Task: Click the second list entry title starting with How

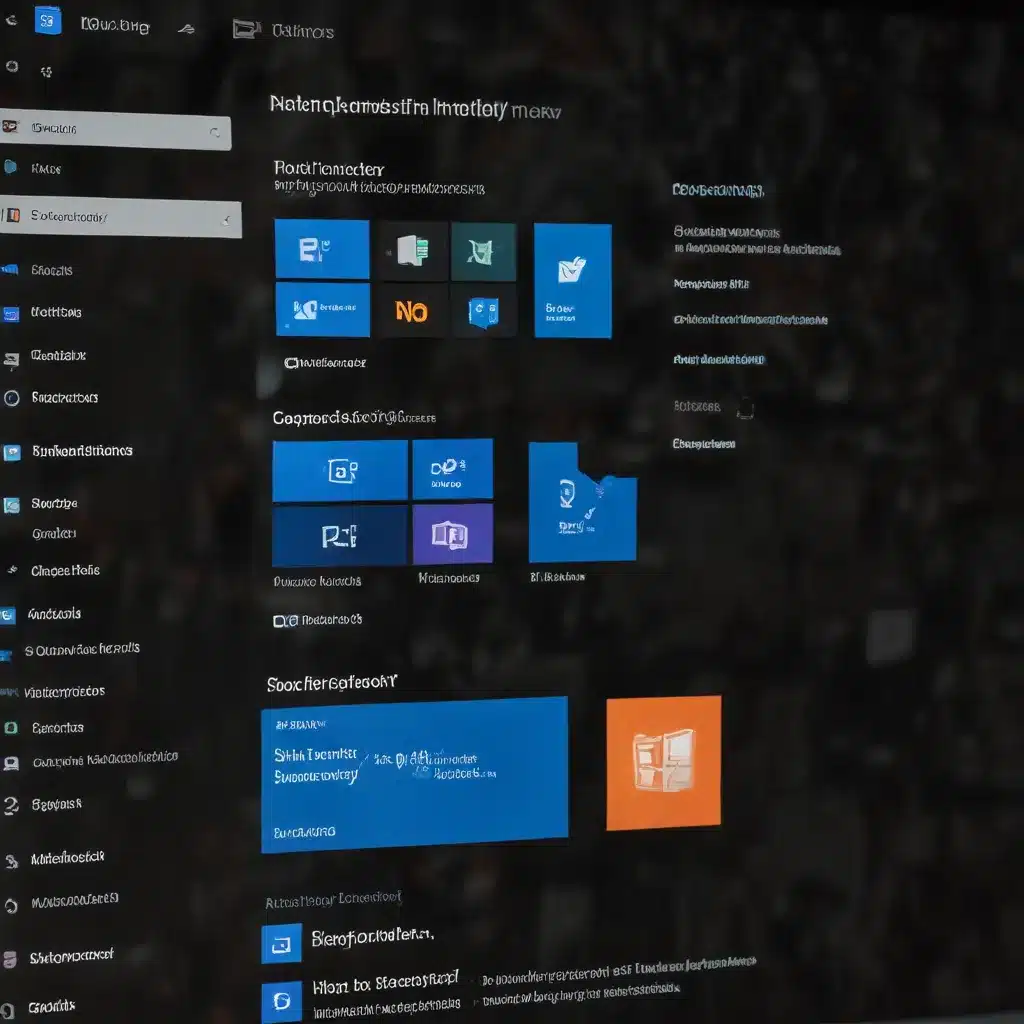Action: tap(385, 983)
